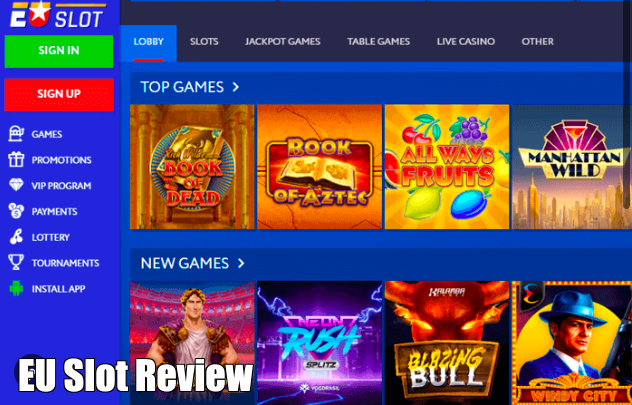632x405 pixels.
Task: Click the coins Payments icon
Action: pos(16,211)
